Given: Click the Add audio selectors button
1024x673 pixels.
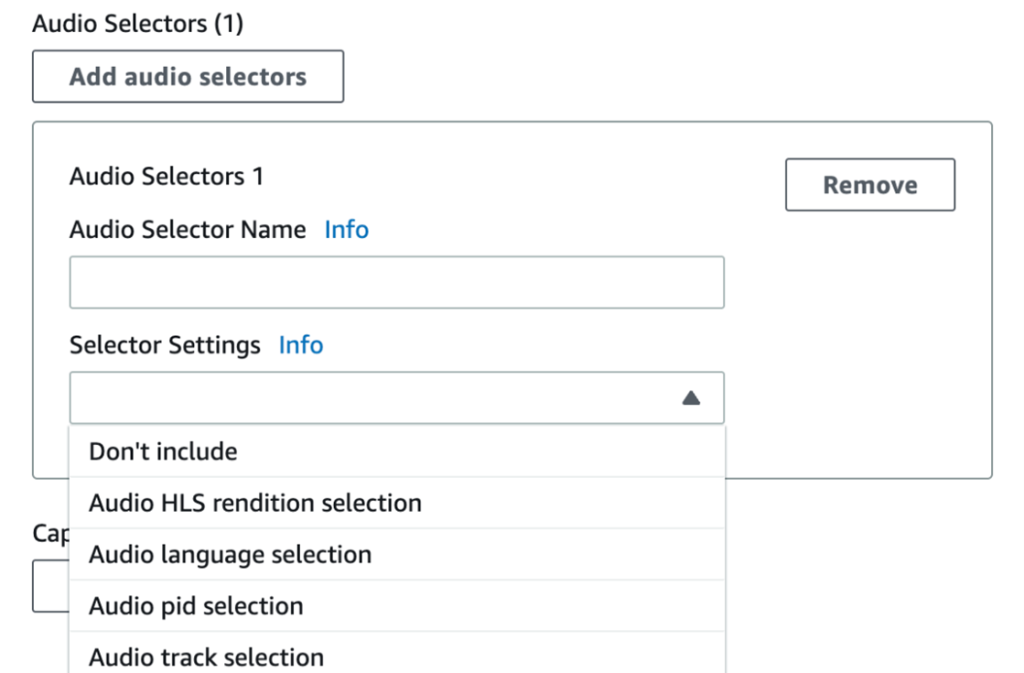Looking at the screenshot, I should click(x=187, y=76).
